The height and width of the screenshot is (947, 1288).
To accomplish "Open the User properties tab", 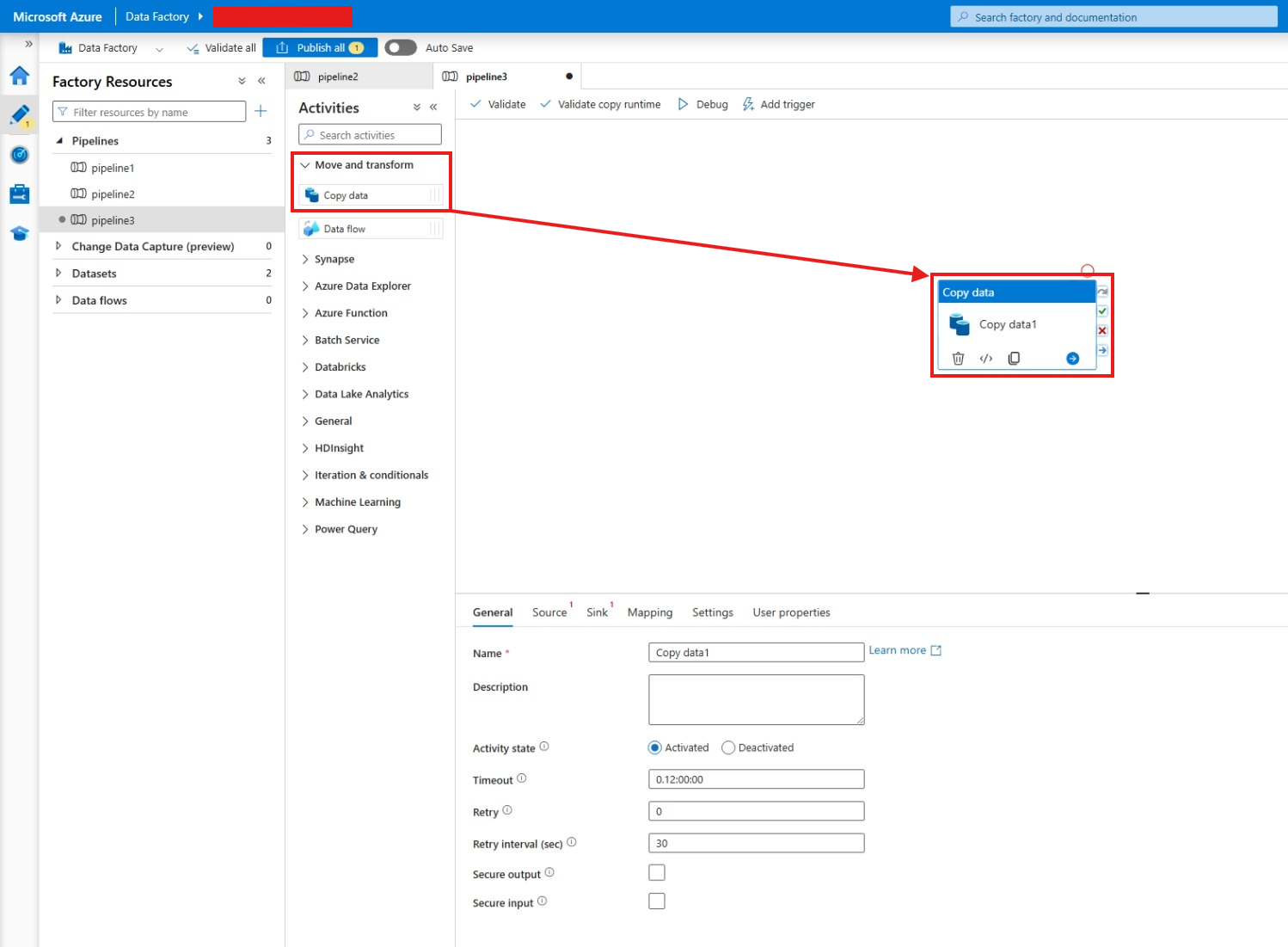I will click(x=792, y=612).
